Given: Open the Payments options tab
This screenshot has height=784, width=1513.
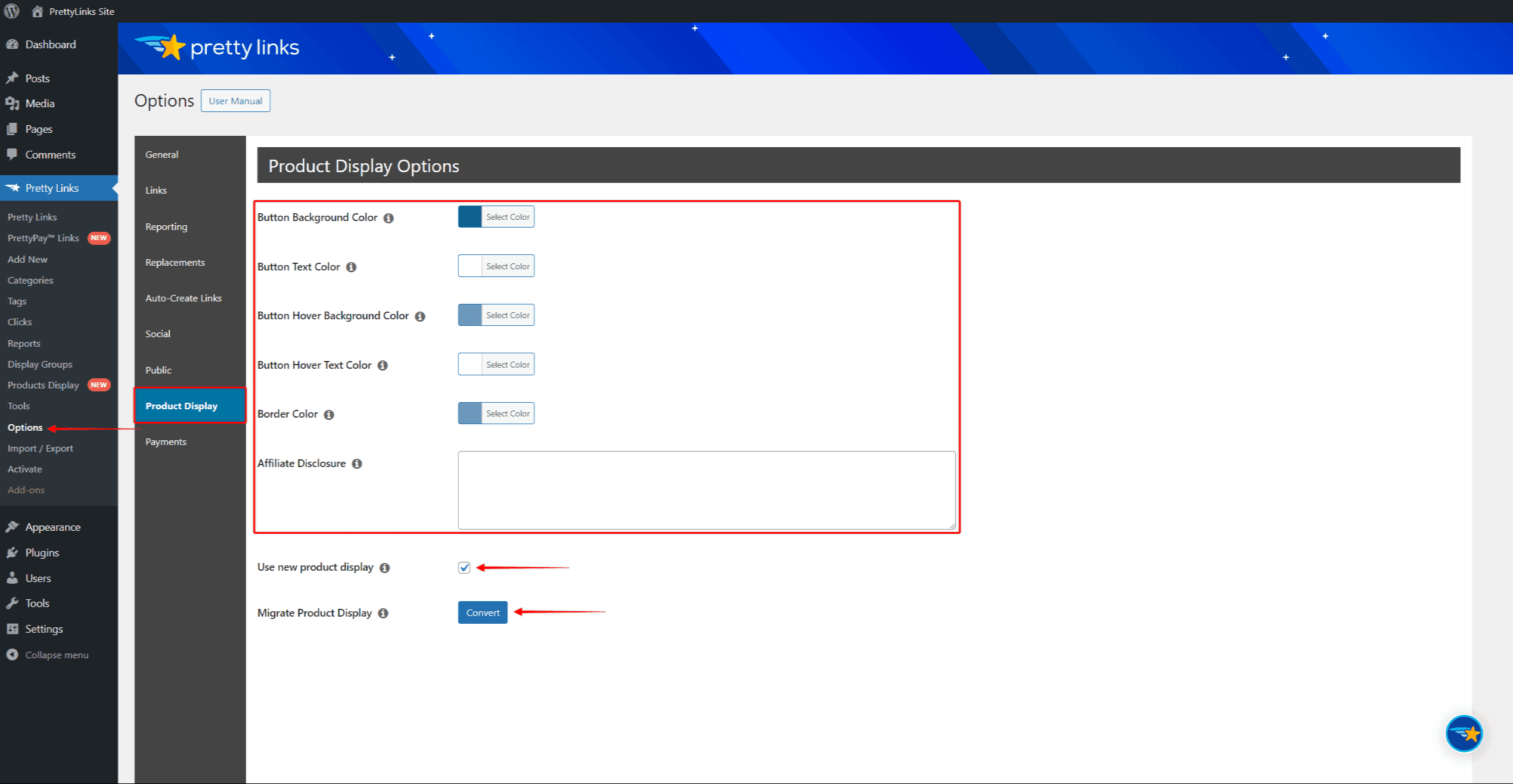Looking at the screenshot, I should tap(166, 441).
